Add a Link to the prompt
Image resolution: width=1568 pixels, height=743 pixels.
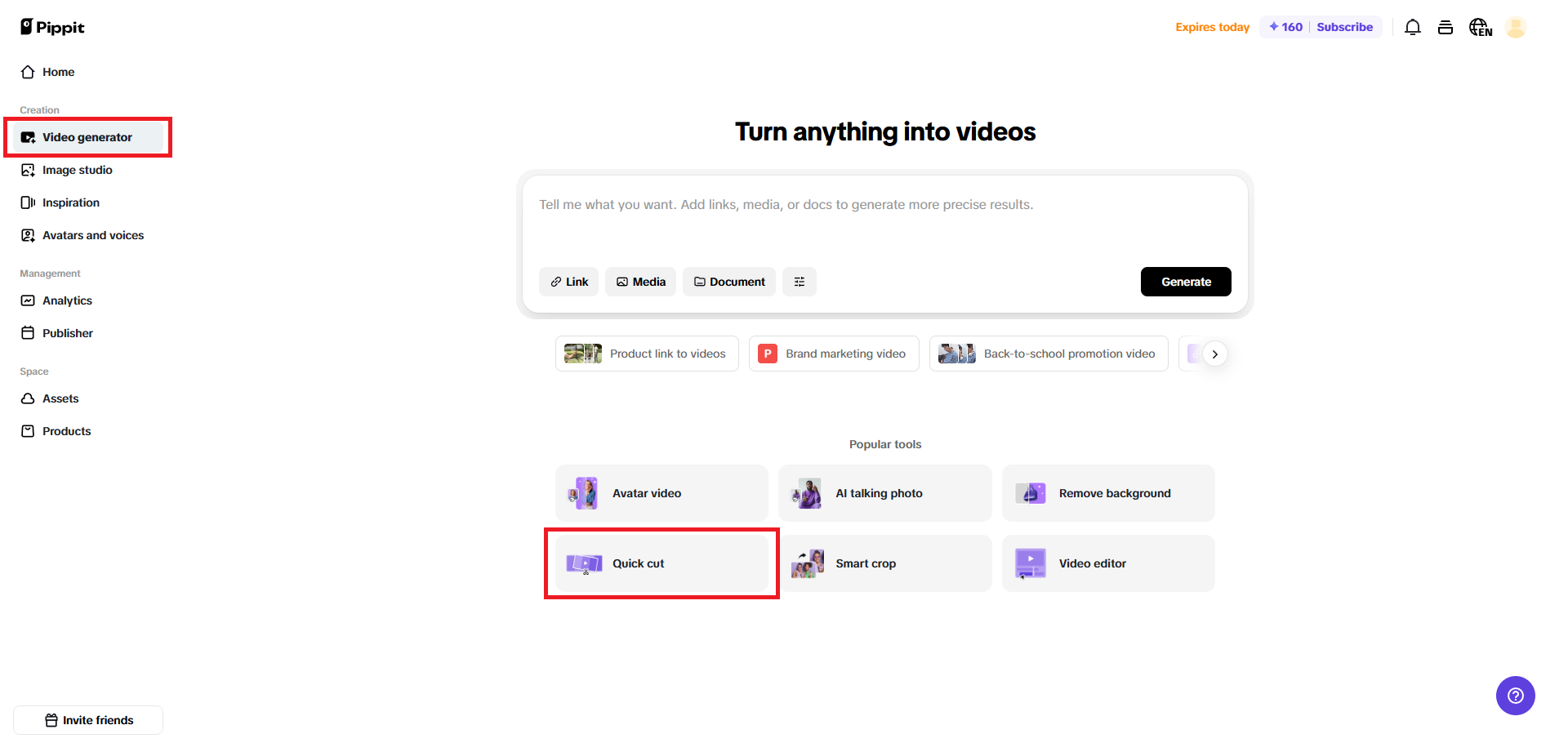[569, 282]
